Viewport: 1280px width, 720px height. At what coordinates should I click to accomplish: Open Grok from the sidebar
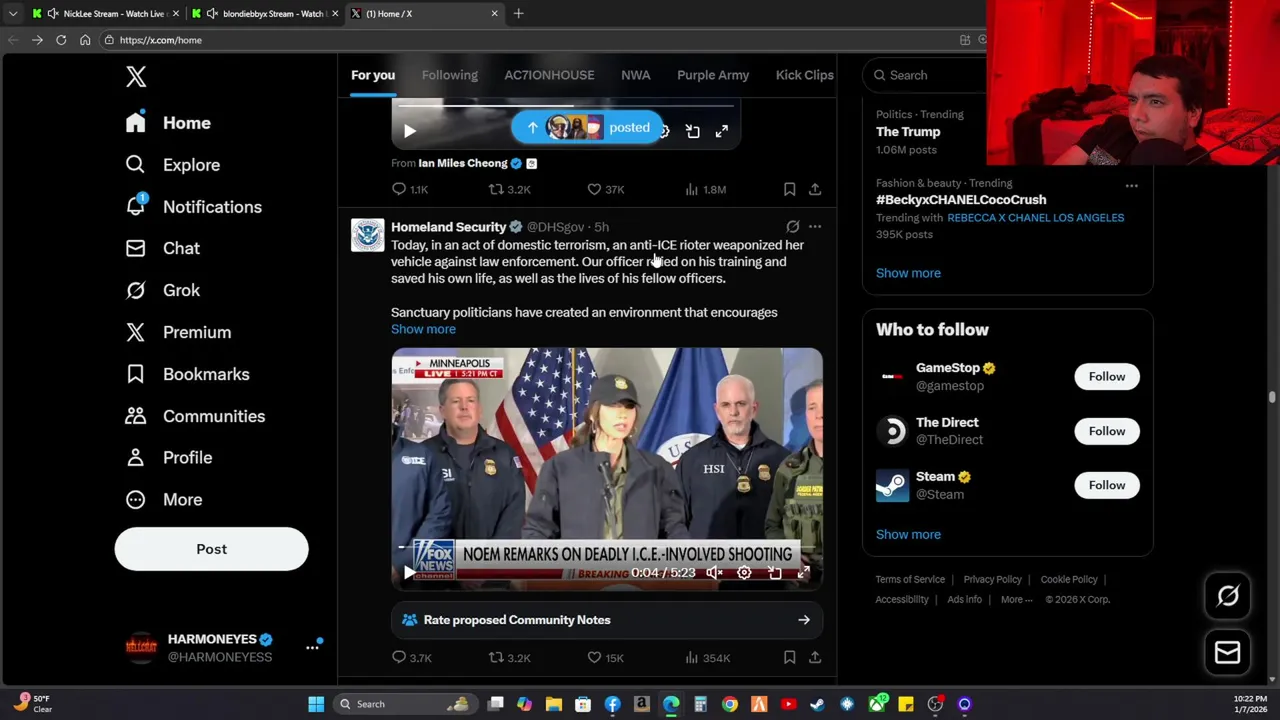tap(162, 290)
